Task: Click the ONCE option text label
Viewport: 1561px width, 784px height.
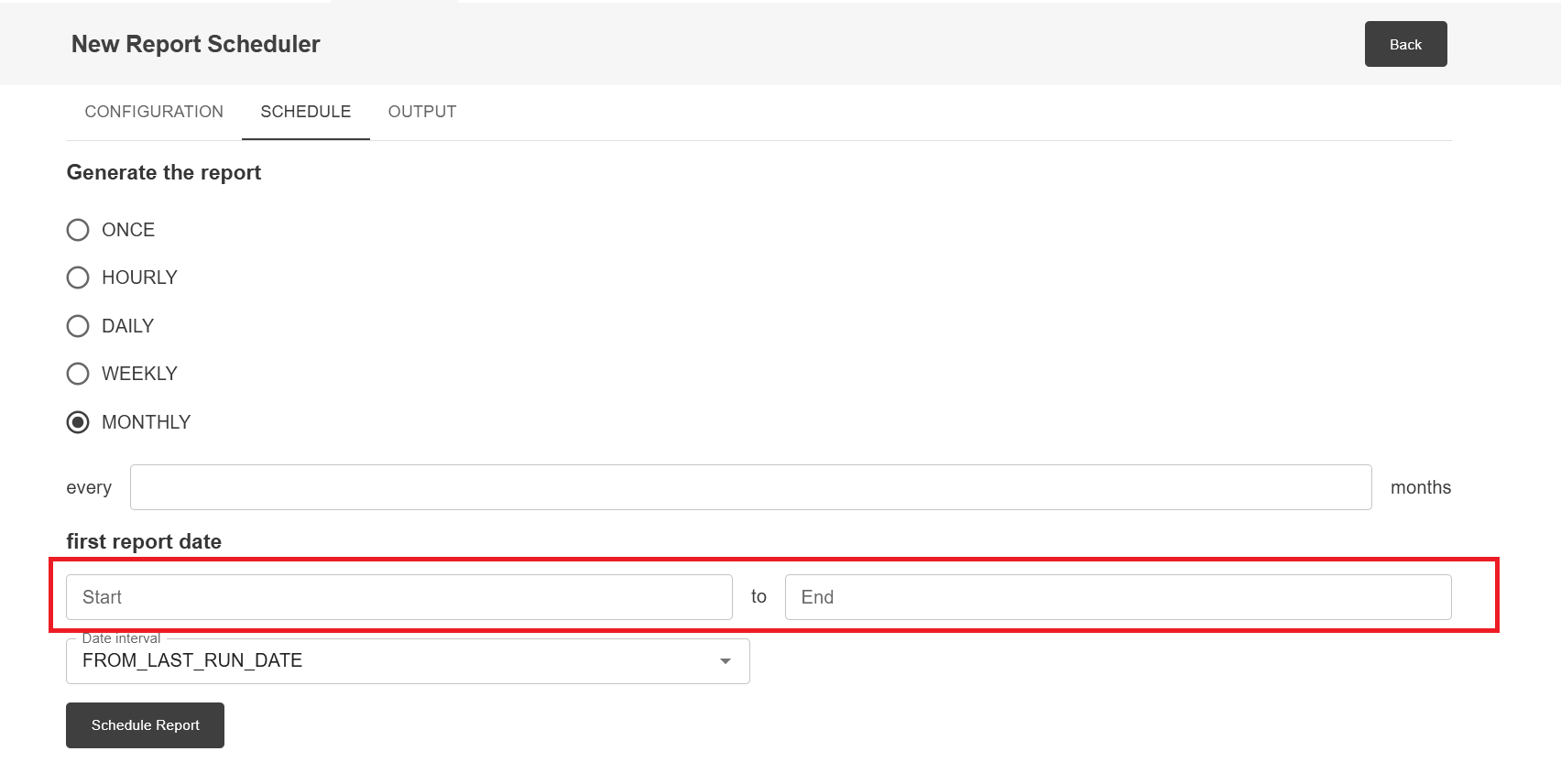Action: [128, 230]
